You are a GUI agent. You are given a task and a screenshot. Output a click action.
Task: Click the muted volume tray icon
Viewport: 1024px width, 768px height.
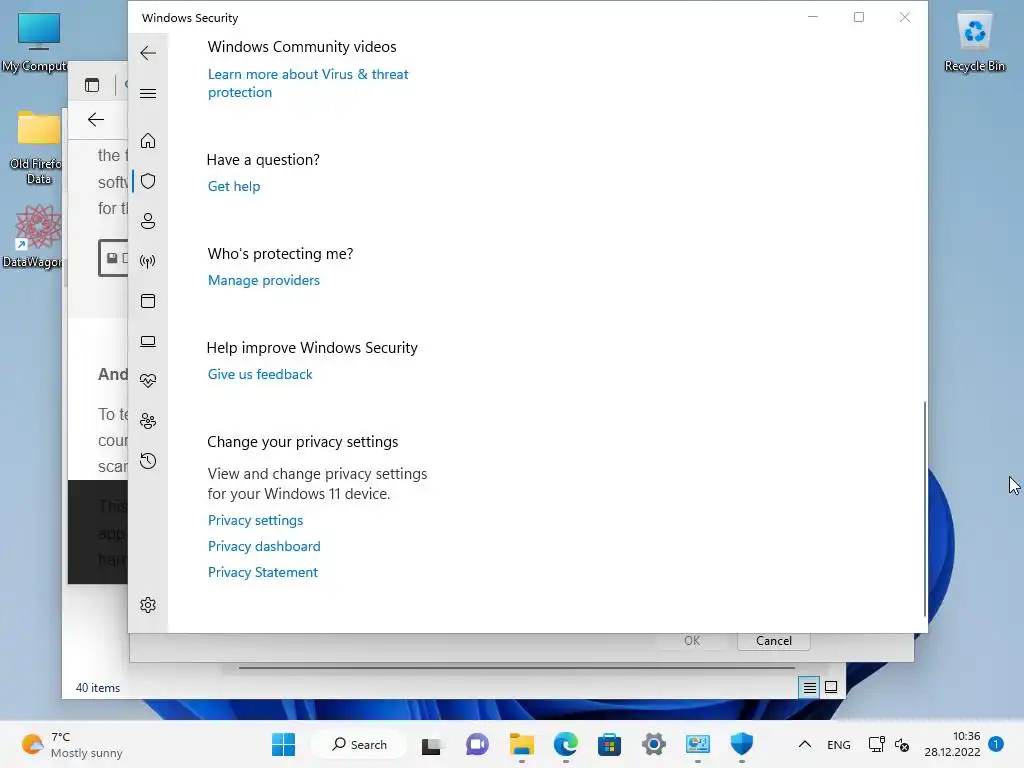tap(902, 744)
